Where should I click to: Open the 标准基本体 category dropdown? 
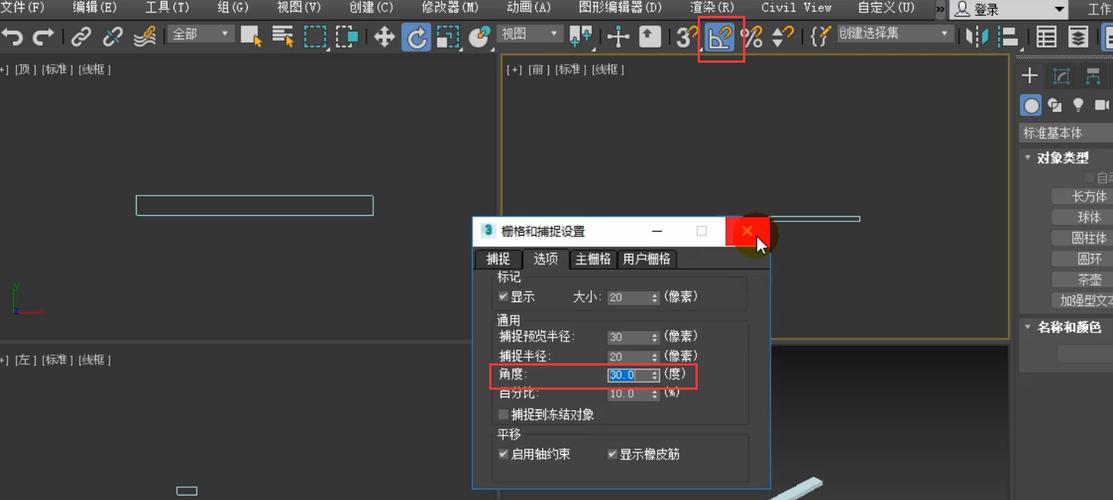point(1066,133)
